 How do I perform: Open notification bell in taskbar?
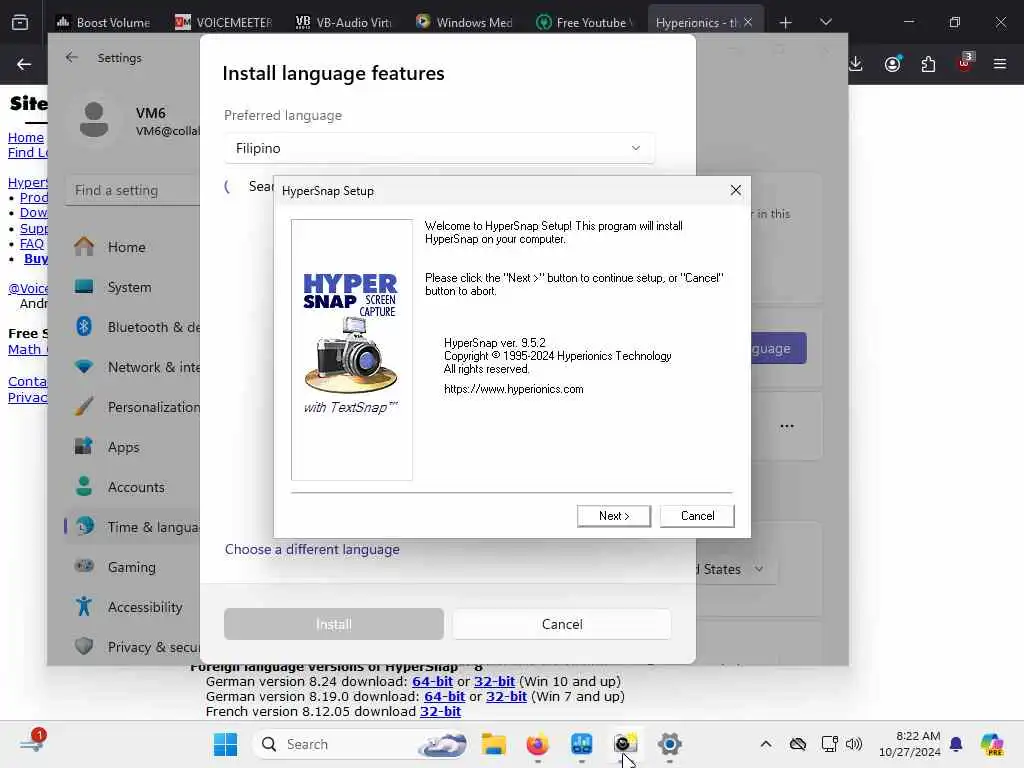956,744
